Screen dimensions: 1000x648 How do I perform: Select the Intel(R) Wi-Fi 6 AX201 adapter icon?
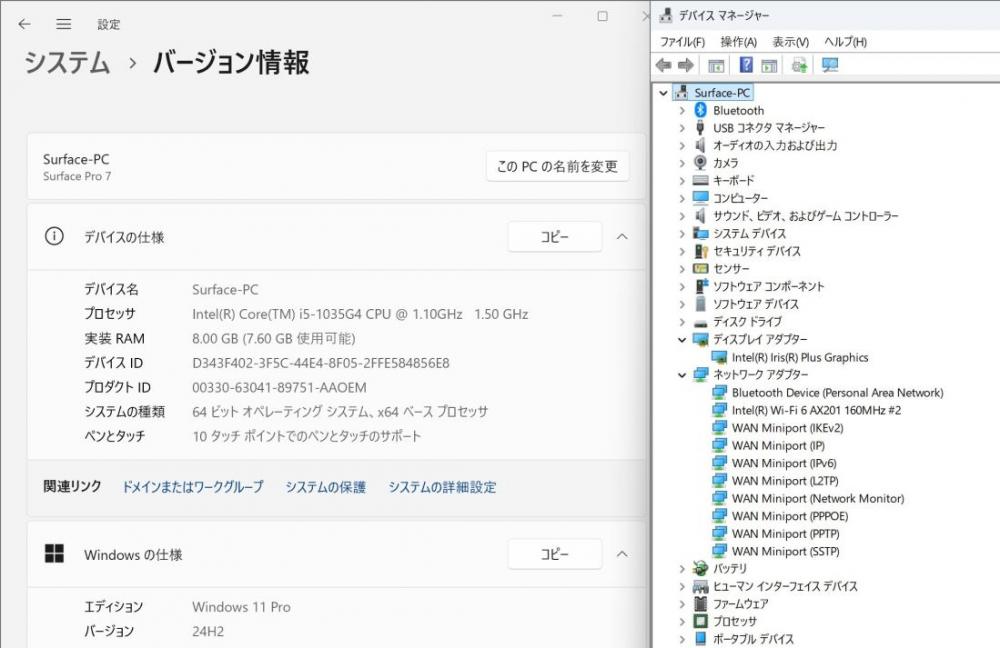pyautogui.click(x=719, y=410)
